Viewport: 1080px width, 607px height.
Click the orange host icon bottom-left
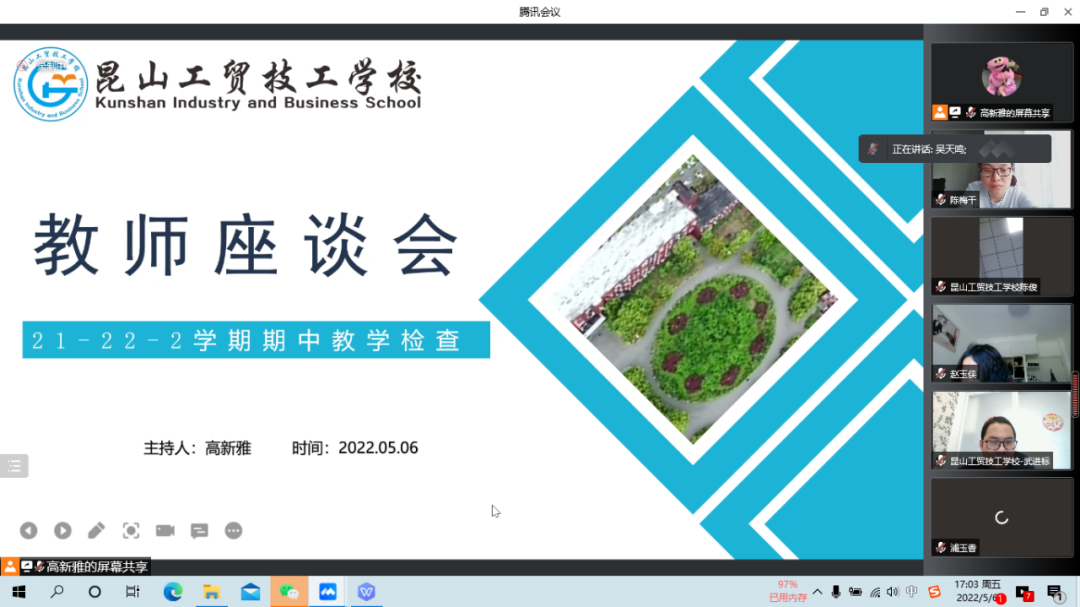[x=10, y=566]
